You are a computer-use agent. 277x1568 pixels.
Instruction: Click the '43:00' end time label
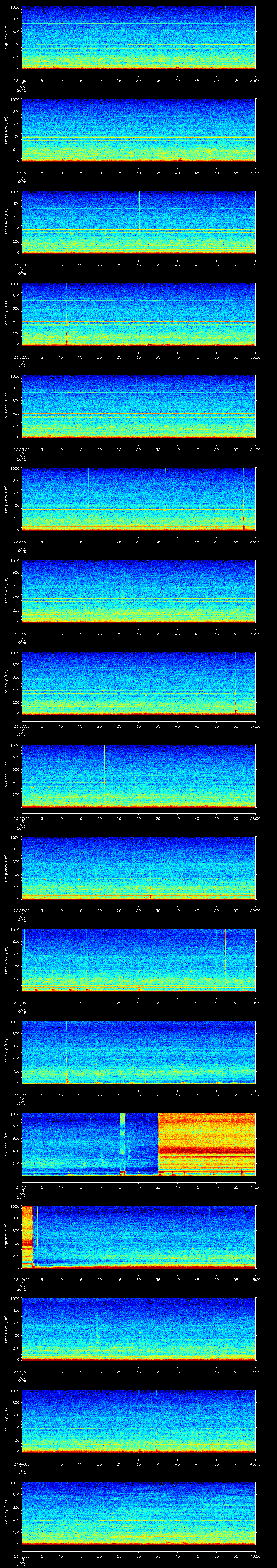(x=256, y=1279)
